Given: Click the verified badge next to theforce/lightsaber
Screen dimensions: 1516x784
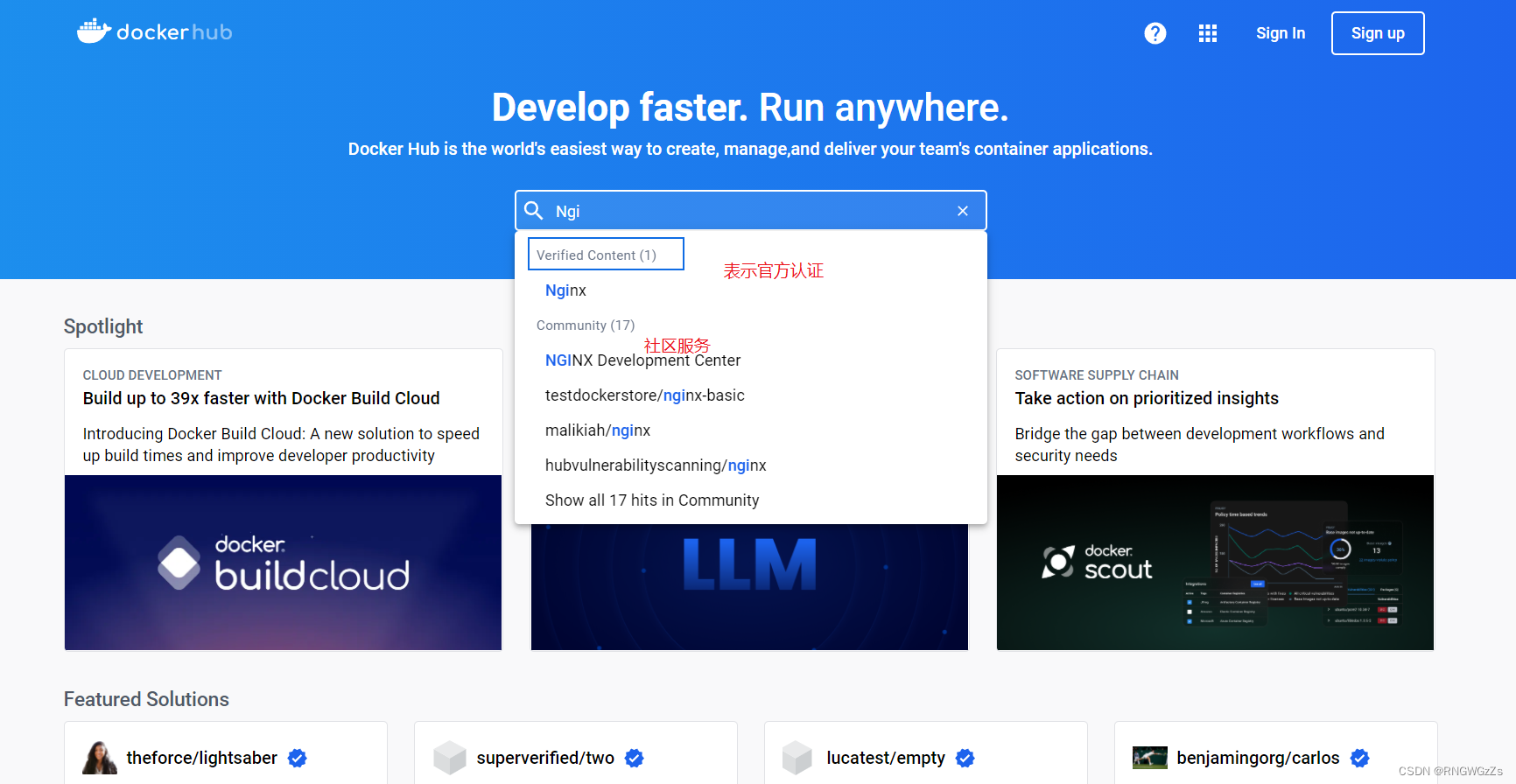Looking at the screenshot, I should point(298,758).
